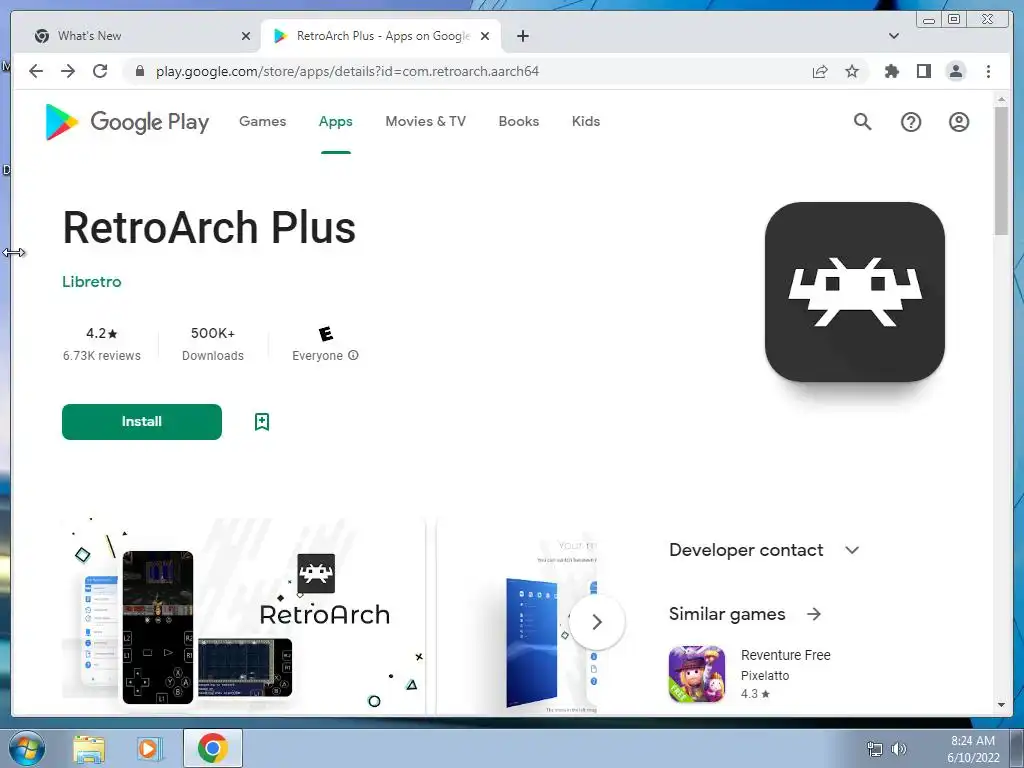Add RetroArch Plus to wishlist
The height and width of the screenshot is (768, 1024).
(262, 422)
